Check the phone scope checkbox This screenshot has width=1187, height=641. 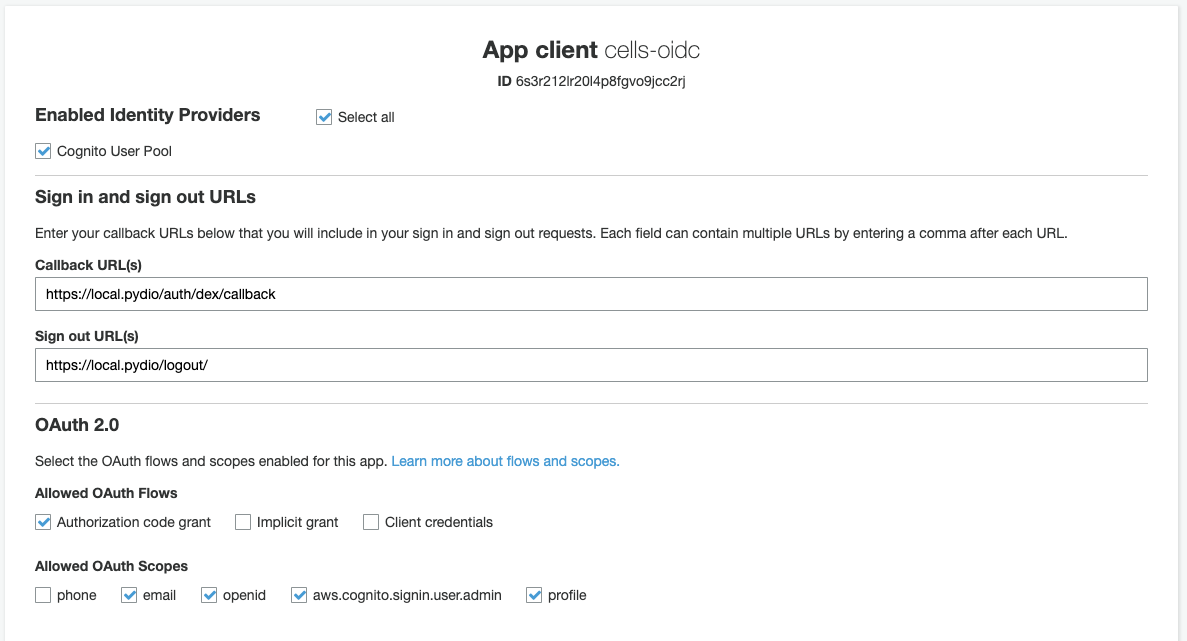tap(43, 596)
